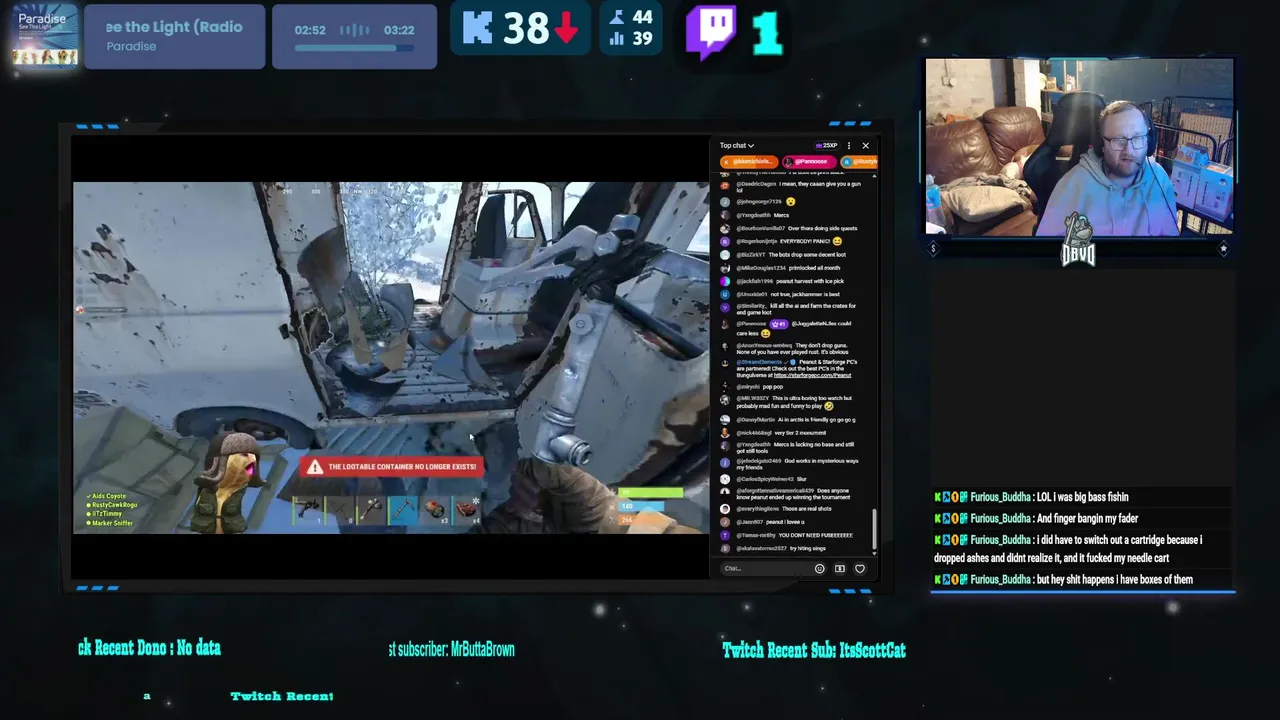
Task: Click team member Marker Sniffer name
Action: (112, 523)
